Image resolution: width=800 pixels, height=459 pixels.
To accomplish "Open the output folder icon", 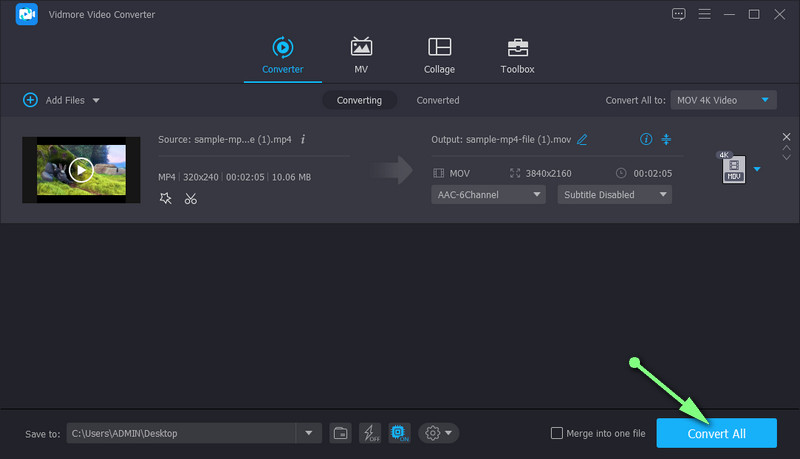I will 340,433.
